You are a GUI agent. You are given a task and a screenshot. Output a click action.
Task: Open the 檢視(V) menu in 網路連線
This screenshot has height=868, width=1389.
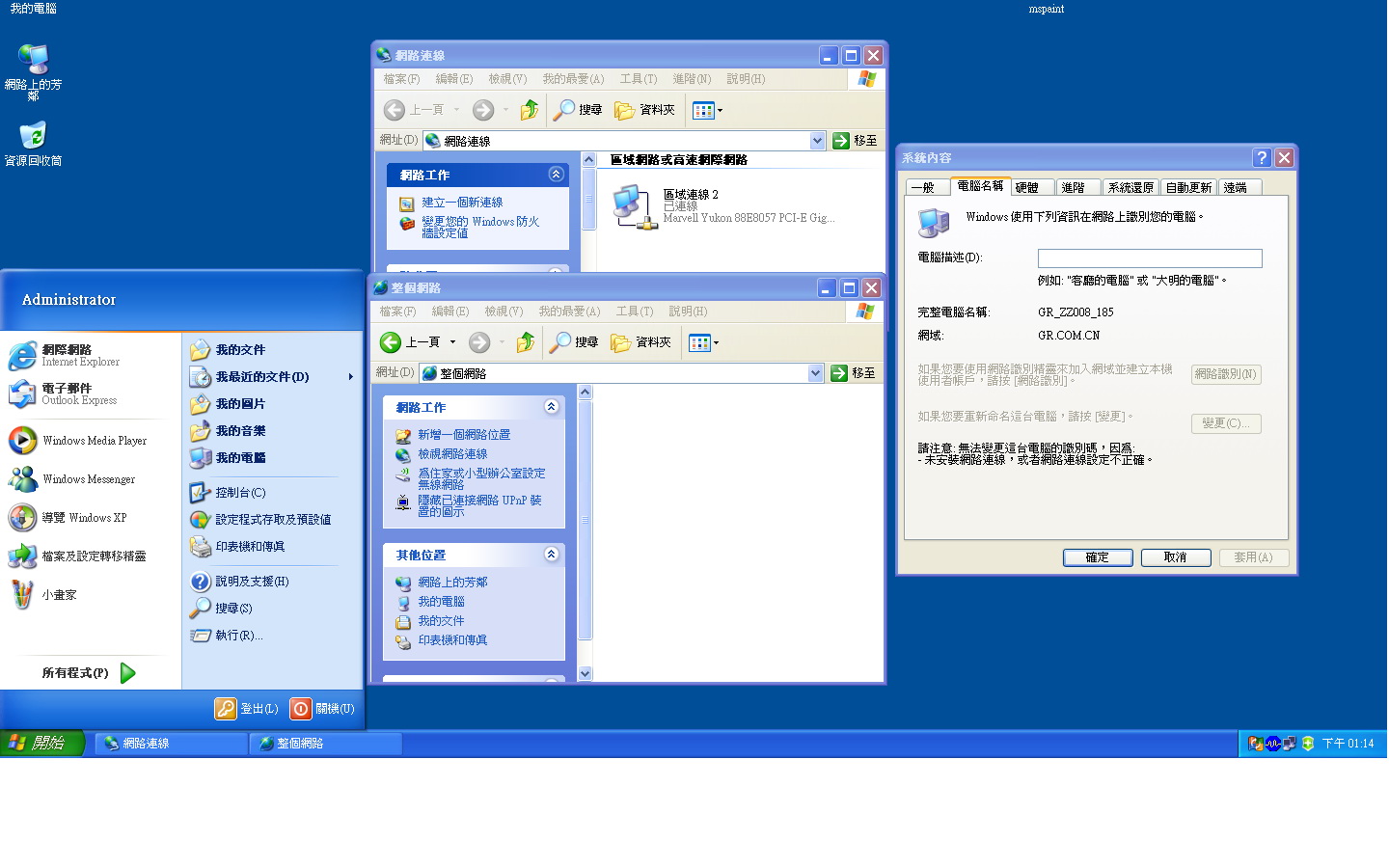[506, 79]
